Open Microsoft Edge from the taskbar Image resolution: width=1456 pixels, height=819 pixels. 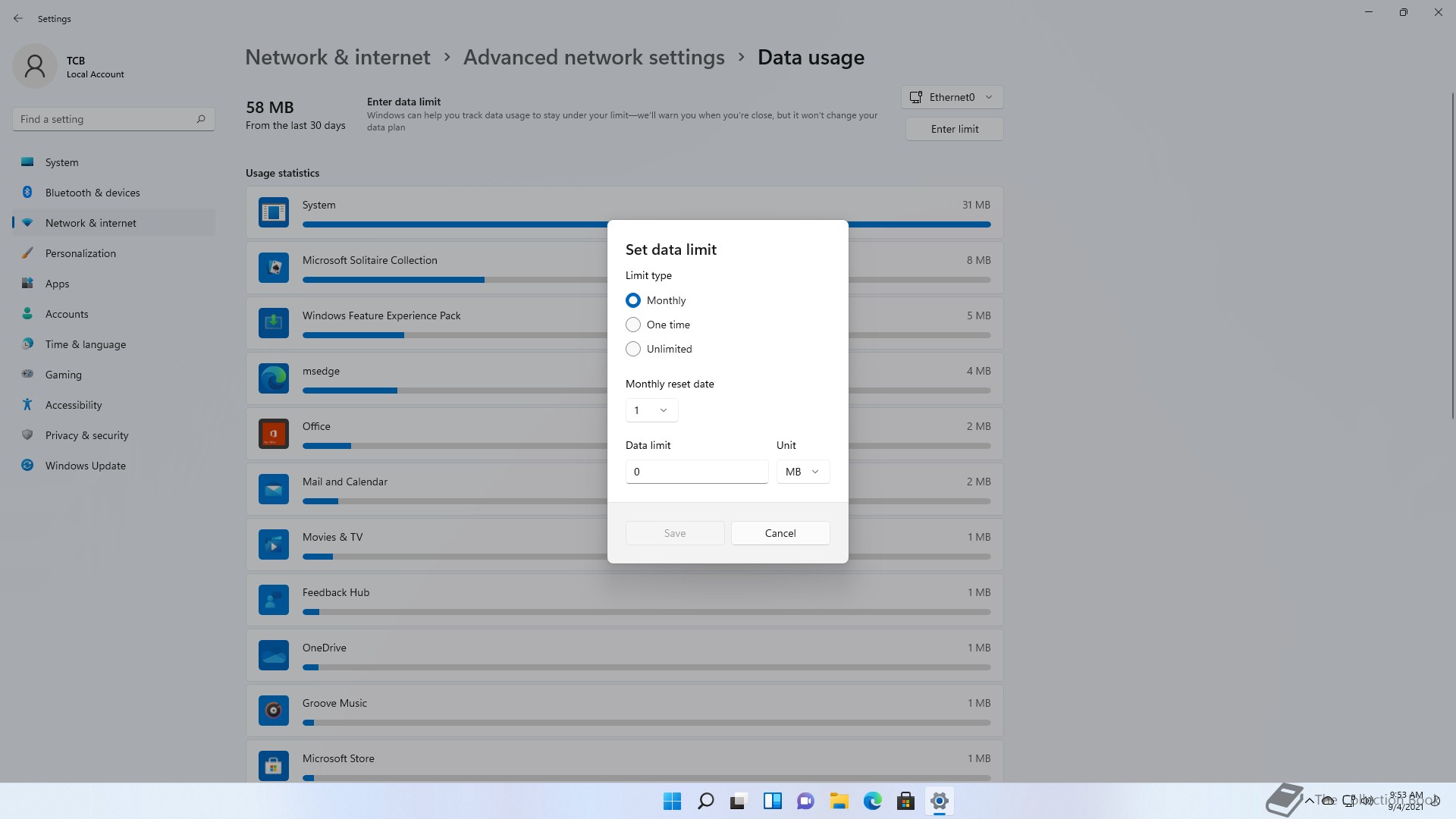(872, 801)
